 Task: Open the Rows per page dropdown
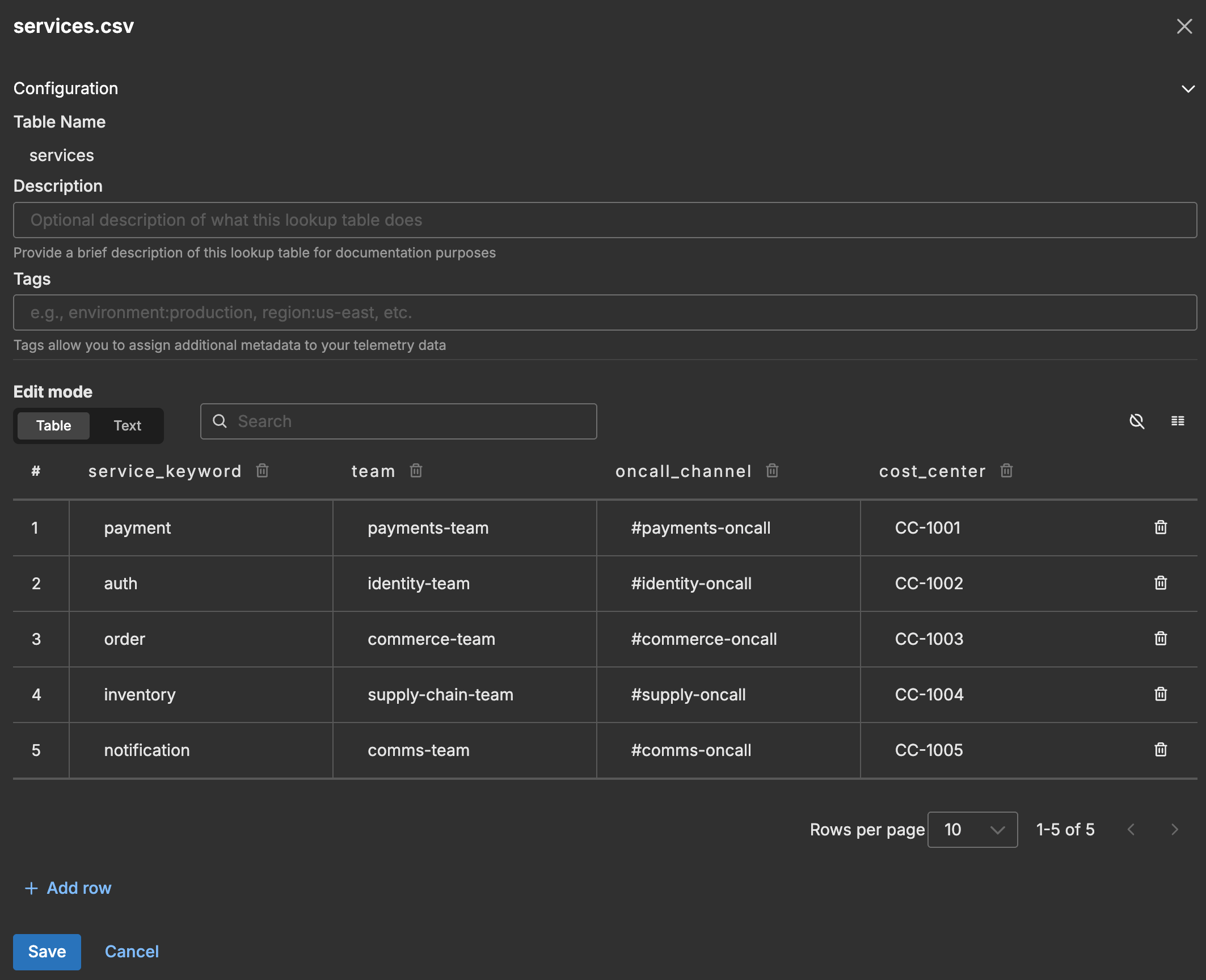(x=972, y=830)
